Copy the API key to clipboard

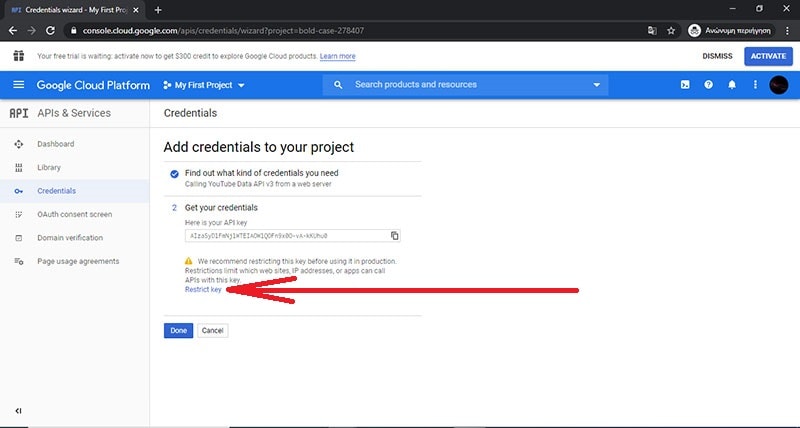click(x=394, y=236)
